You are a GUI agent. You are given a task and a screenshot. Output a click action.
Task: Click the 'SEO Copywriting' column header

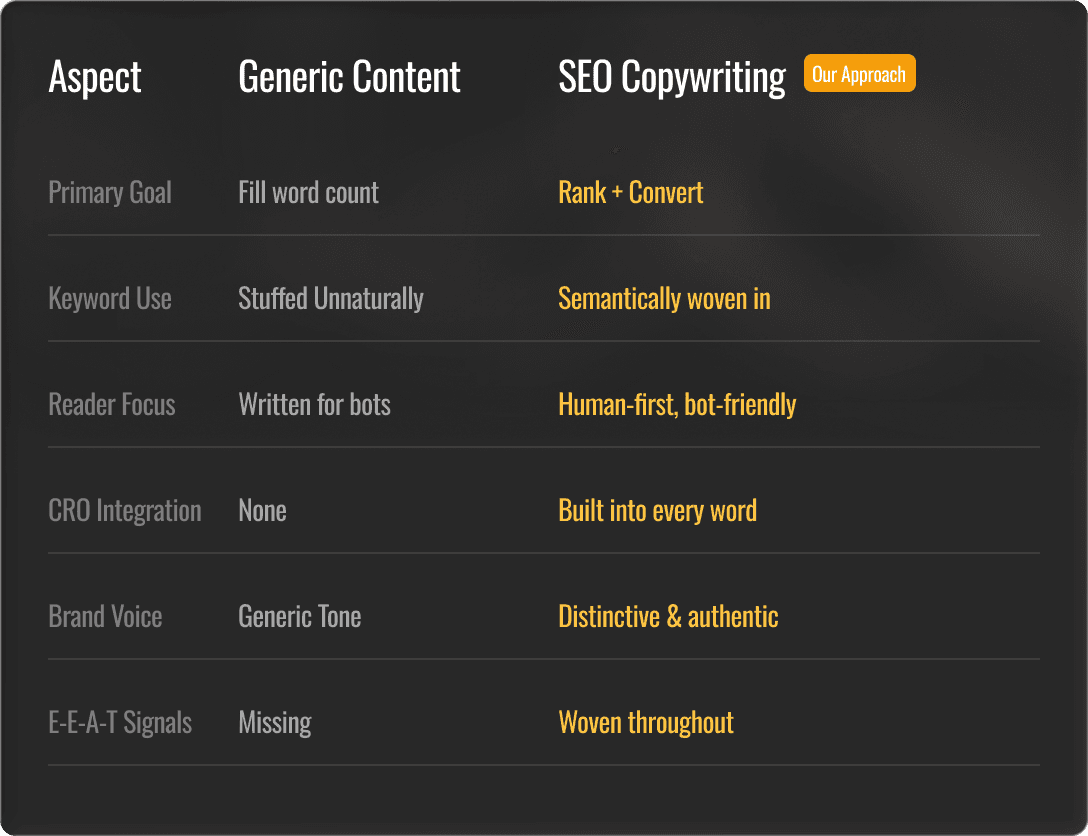pyautogui.click(x=672, y=78)
